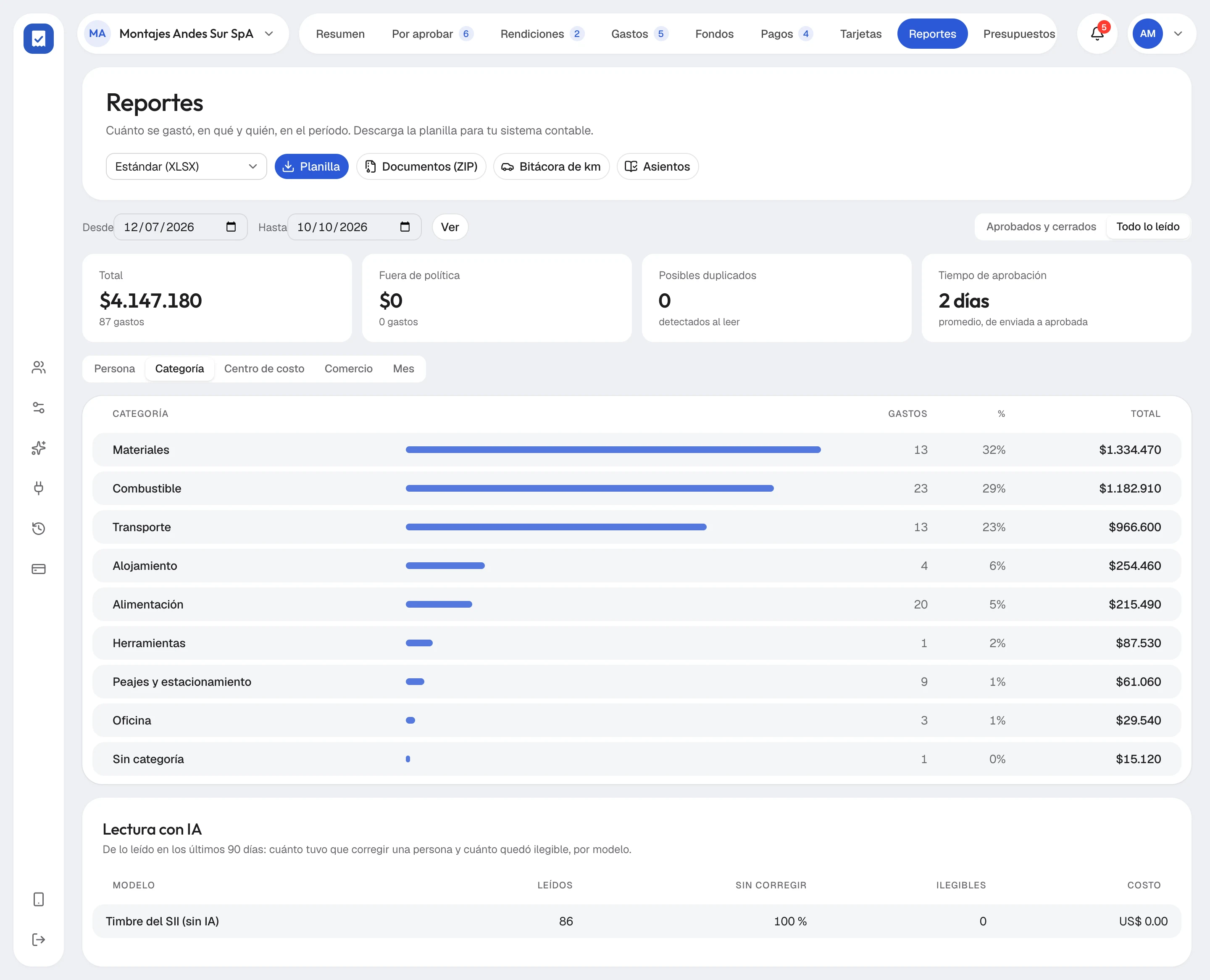
Task: Open the people icon in sidebar
Action: 38,367
